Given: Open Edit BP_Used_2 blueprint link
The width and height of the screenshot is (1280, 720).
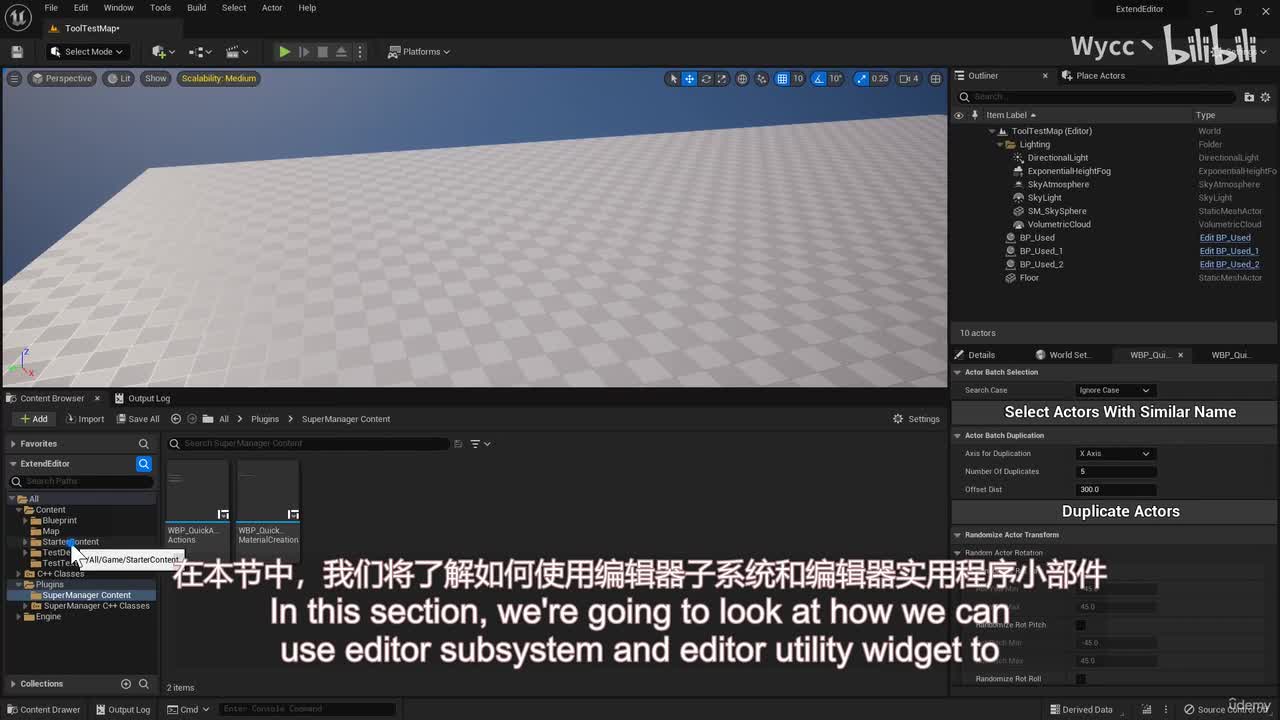Looking at the screenshot, I should (1229, 265).
